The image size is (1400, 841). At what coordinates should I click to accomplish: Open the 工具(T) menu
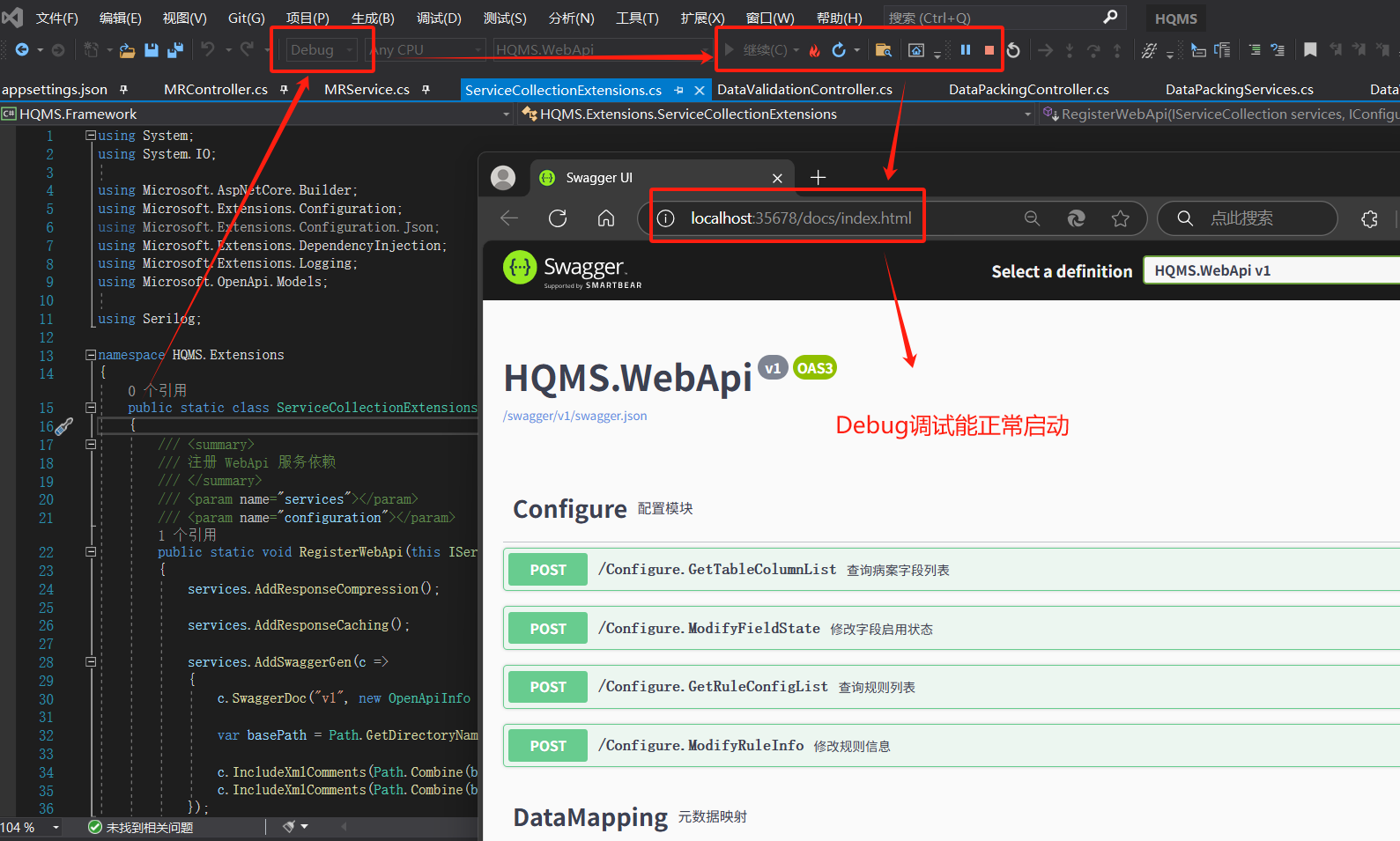[x=637, y=18]
